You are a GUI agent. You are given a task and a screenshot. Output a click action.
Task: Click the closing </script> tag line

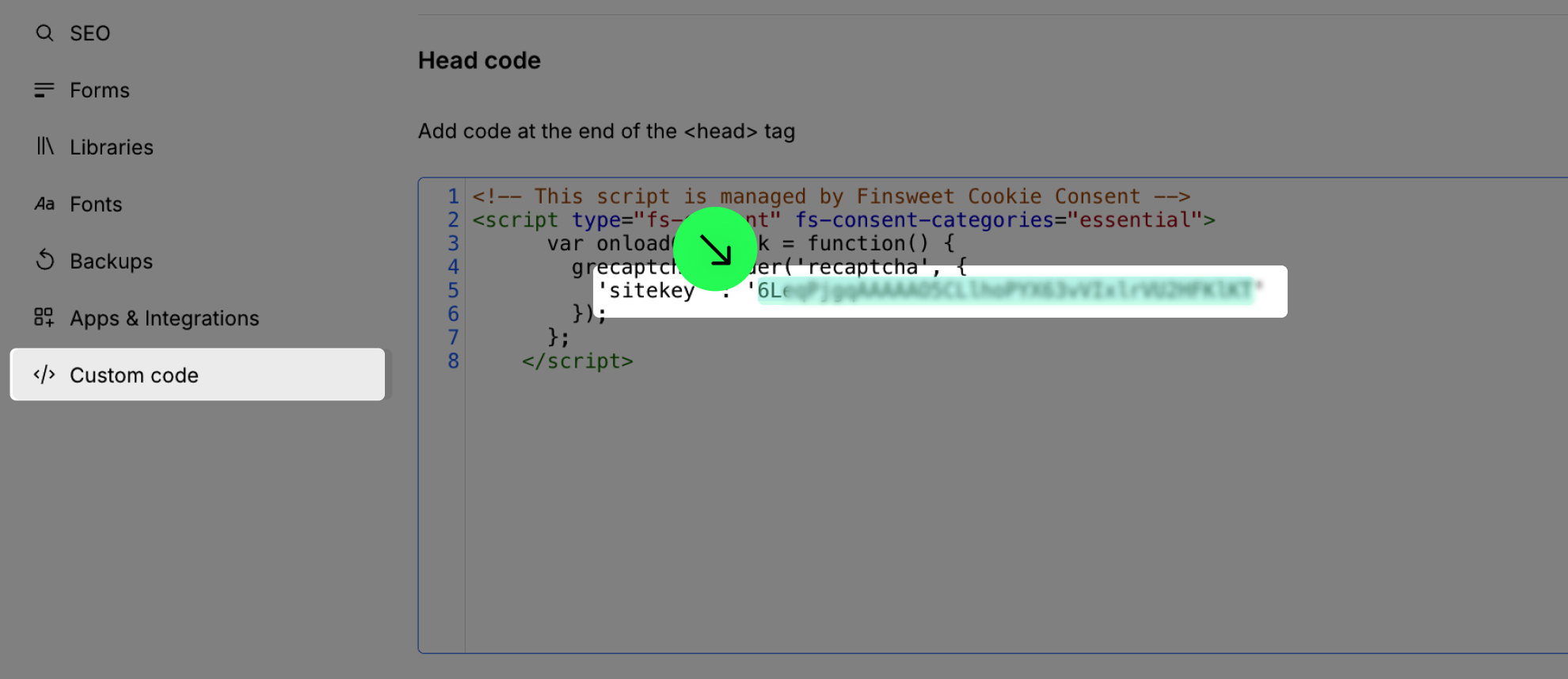[x=577, y=361]
